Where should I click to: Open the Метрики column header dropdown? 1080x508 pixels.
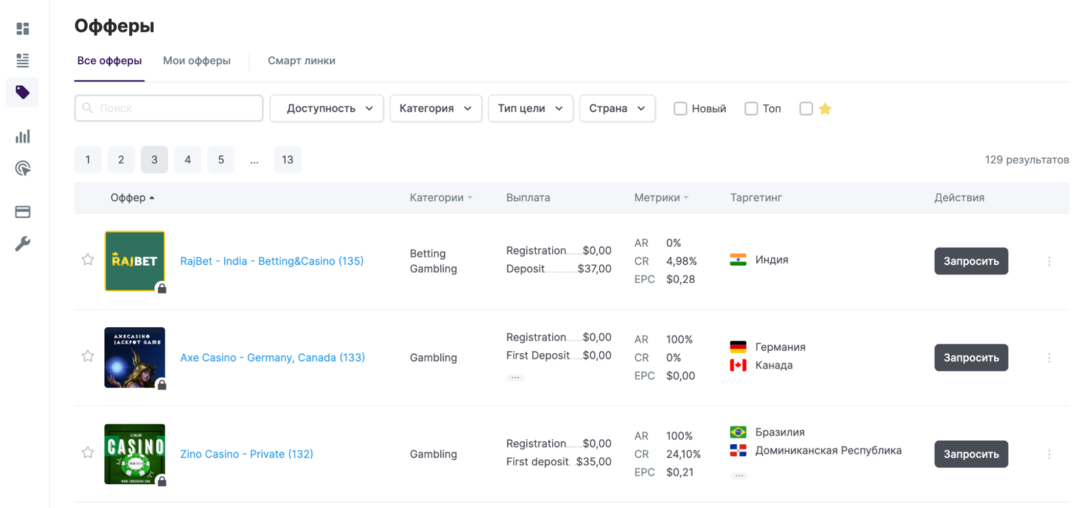[661, 198]
